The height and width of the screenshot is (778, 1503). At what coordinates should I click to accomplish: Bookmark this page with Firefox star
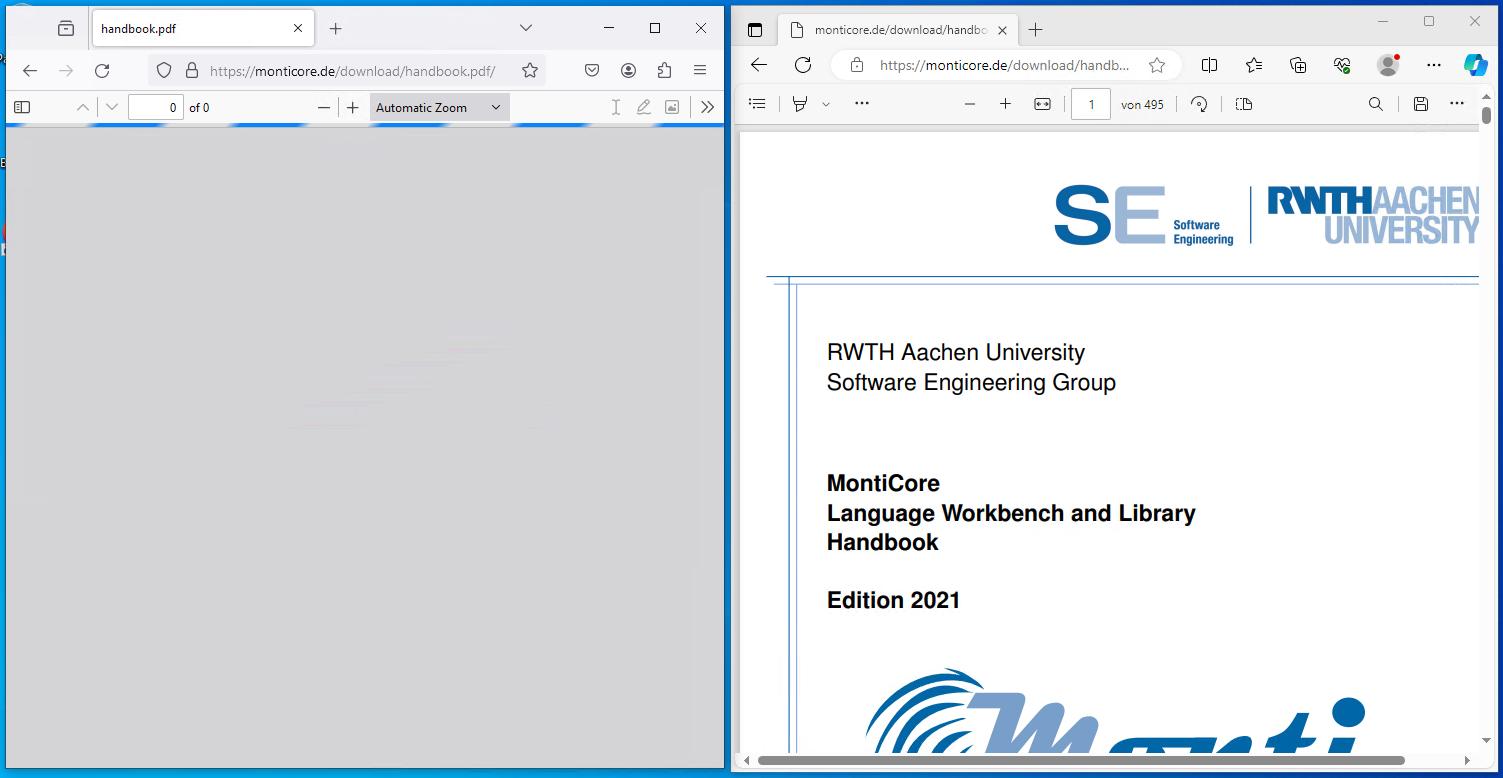[530, 70]
